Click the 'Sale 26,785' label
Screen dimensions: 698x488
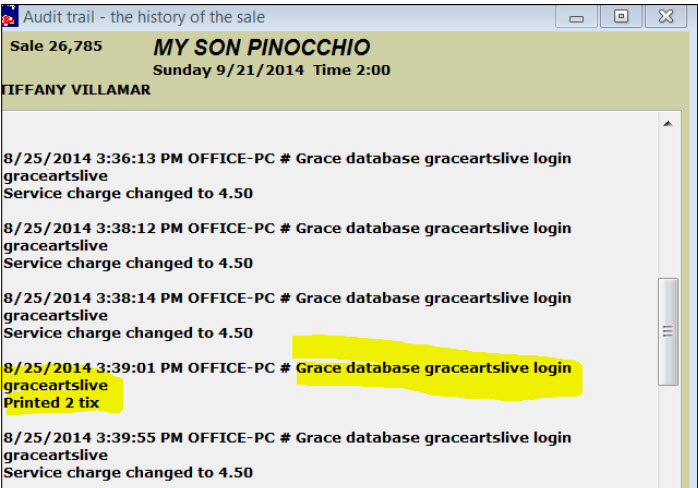[x=56, y=47]
